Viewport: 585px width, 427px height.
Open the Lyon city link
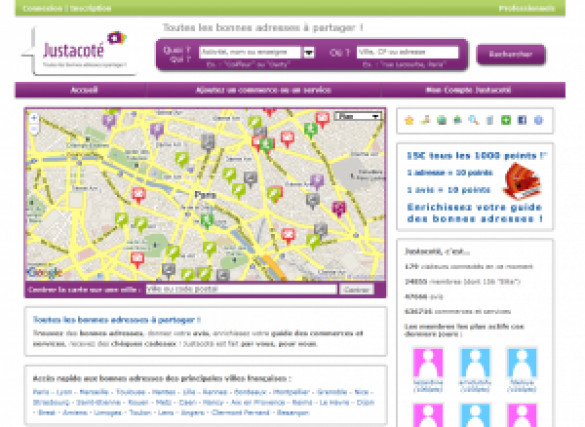[64, 392]
